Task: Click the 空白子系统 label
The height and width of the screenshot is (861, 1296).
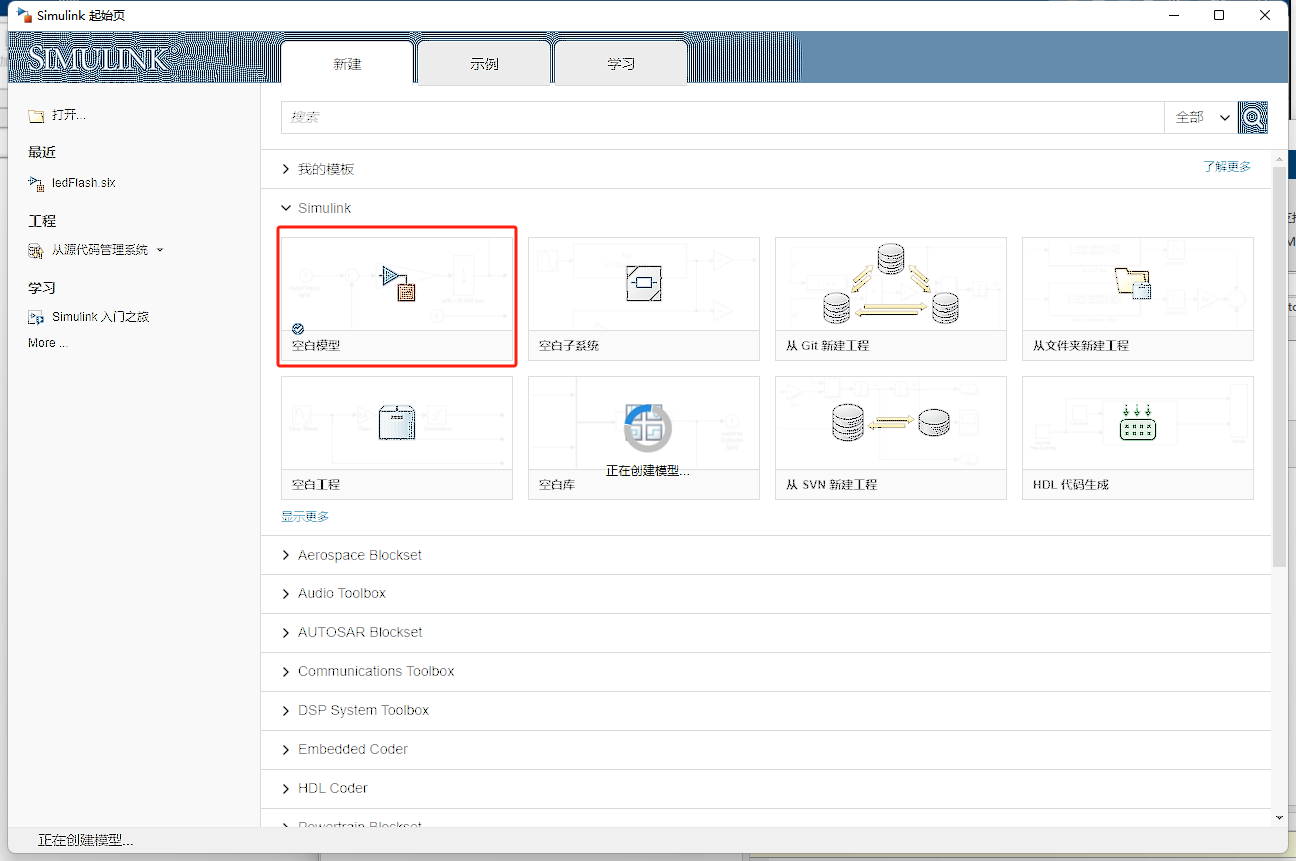Action: 569,346
